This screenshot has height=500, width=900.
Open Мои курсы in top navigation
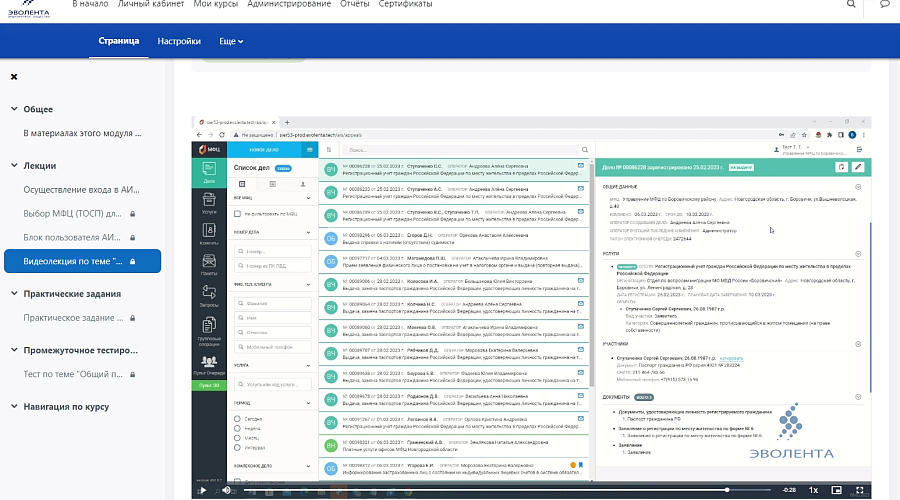click(x=216, y=4)
